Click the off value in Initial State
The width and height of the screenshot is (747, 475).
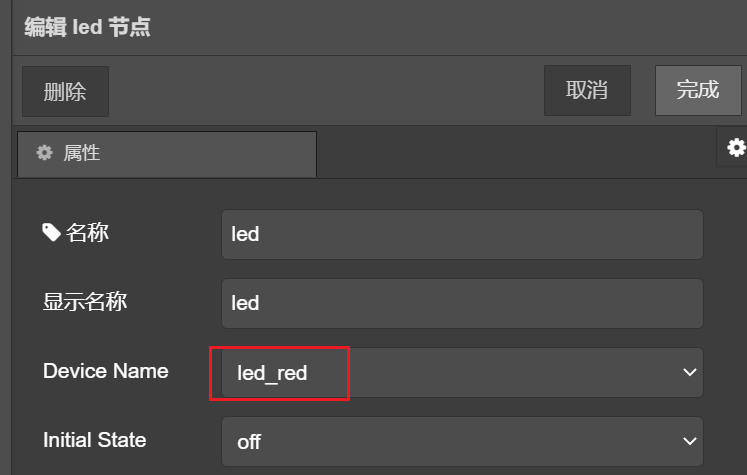(x=249, y=441)
